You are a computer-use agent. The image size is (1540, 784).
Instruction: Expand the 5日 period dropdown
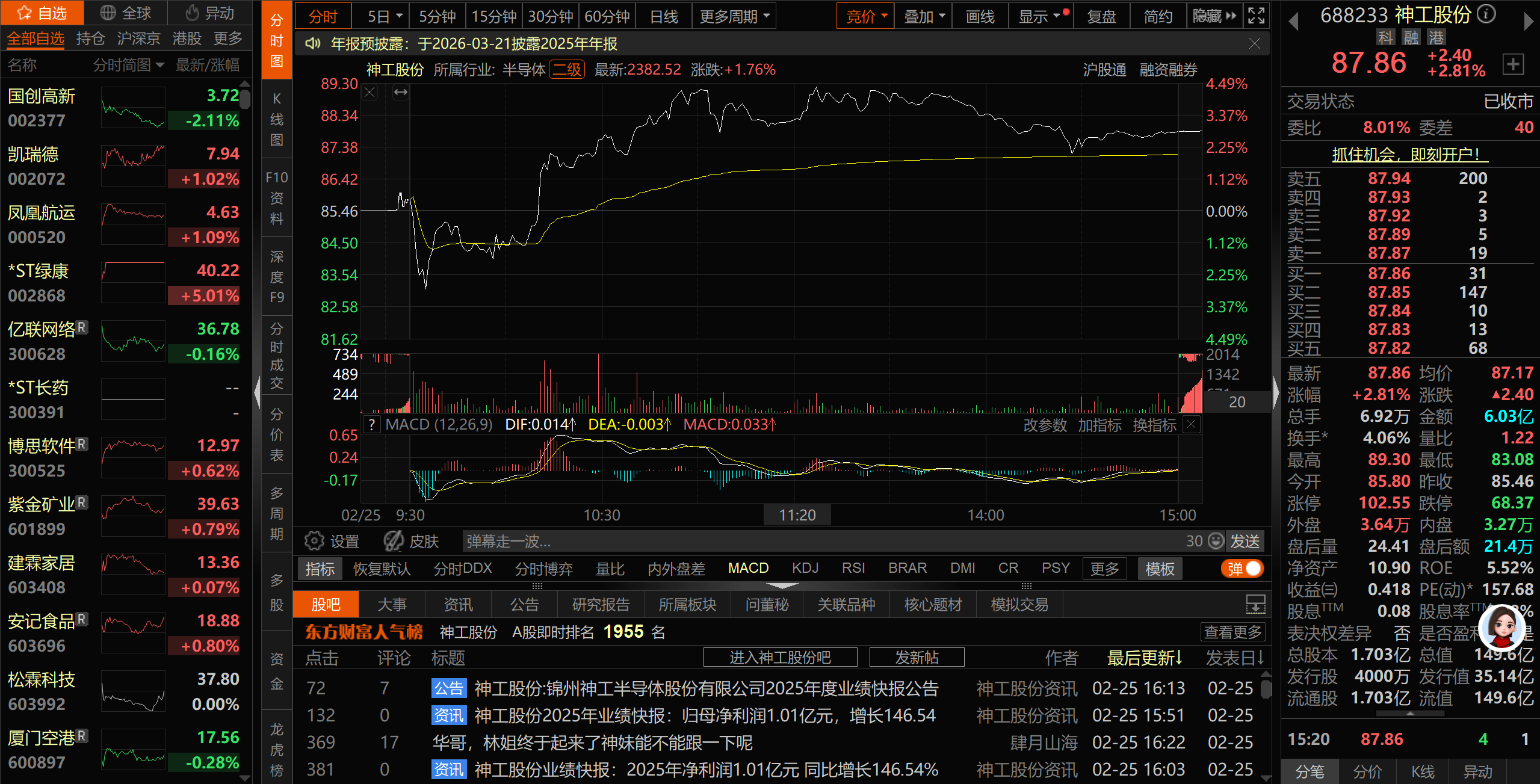point(398,16)
